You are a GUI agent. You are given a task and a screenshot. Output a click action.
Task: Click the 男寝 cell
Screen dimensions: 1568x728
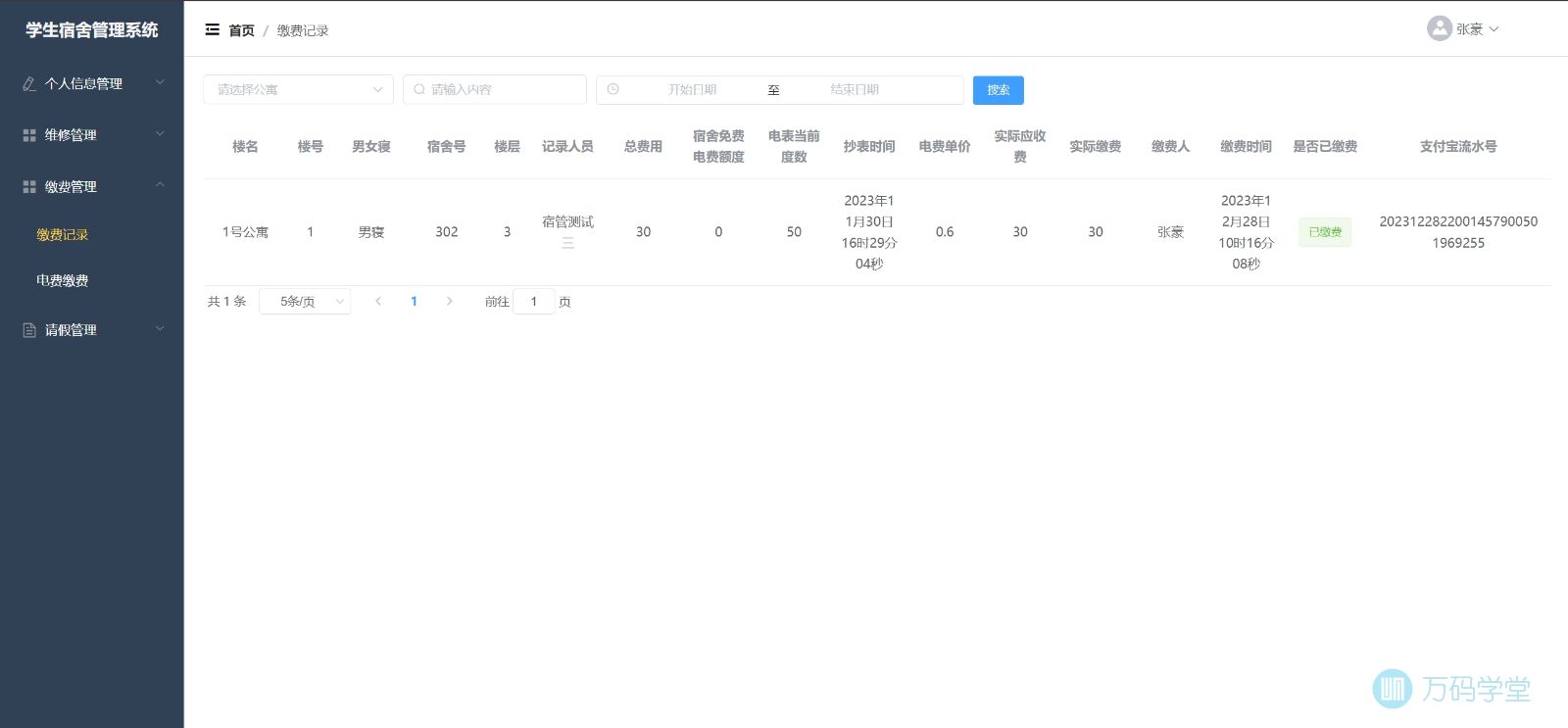coord(371,232)
